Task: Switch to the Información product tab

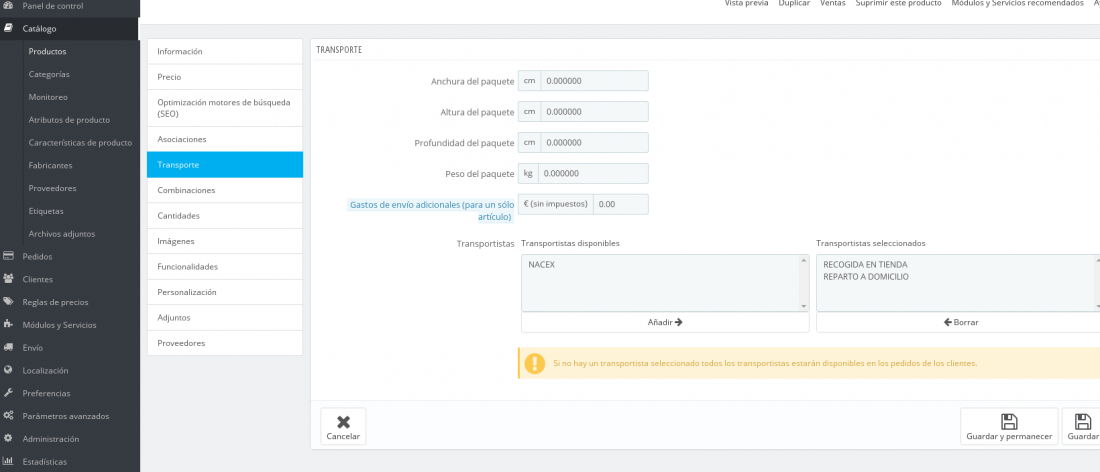Action: (x=224, y=51)
